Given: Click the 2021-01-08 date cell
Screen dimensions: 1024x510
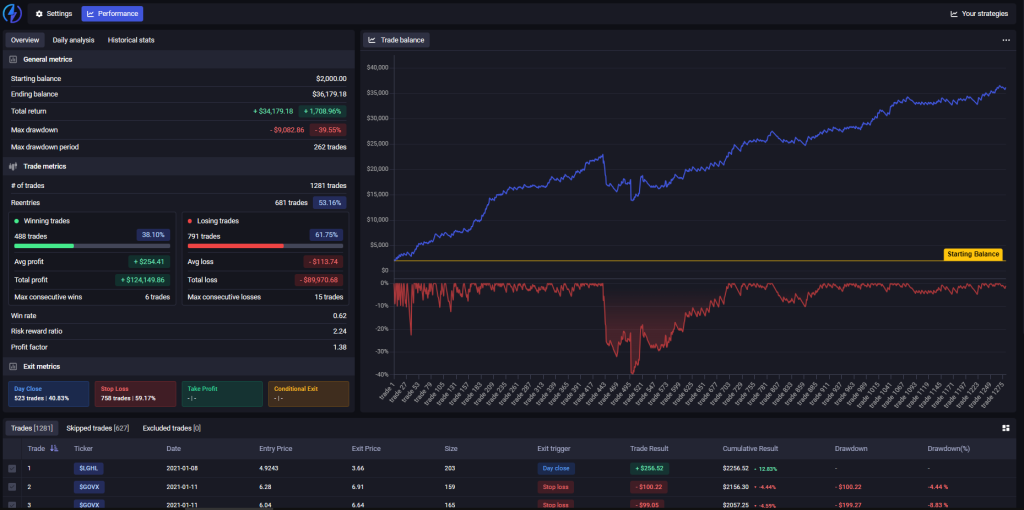Looking at the screenshot, I should [x=182, y=468].
